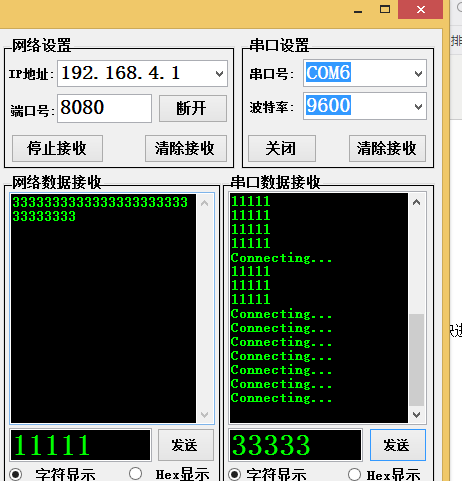Image resolution: width=462 pixels, height=481 pixels.
Task: Click the 33333333 text in network receive box
Action: click(44, 216)
